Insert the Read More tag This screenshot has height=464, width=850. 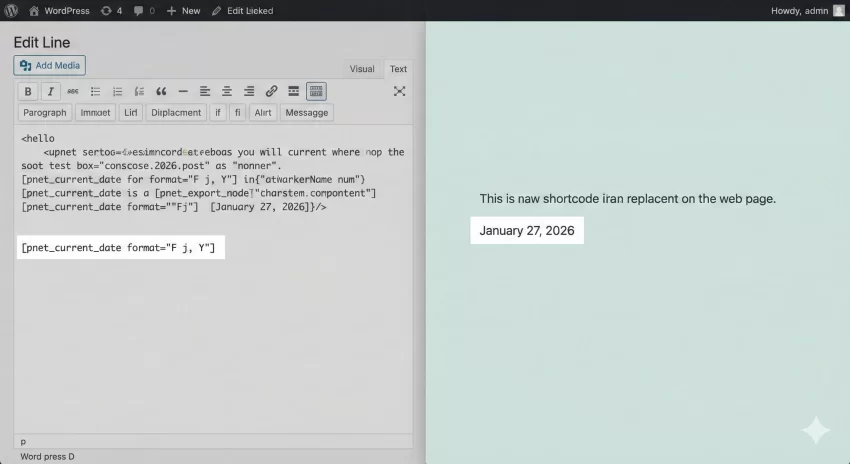pyautogui.click(x=293, y=92)
